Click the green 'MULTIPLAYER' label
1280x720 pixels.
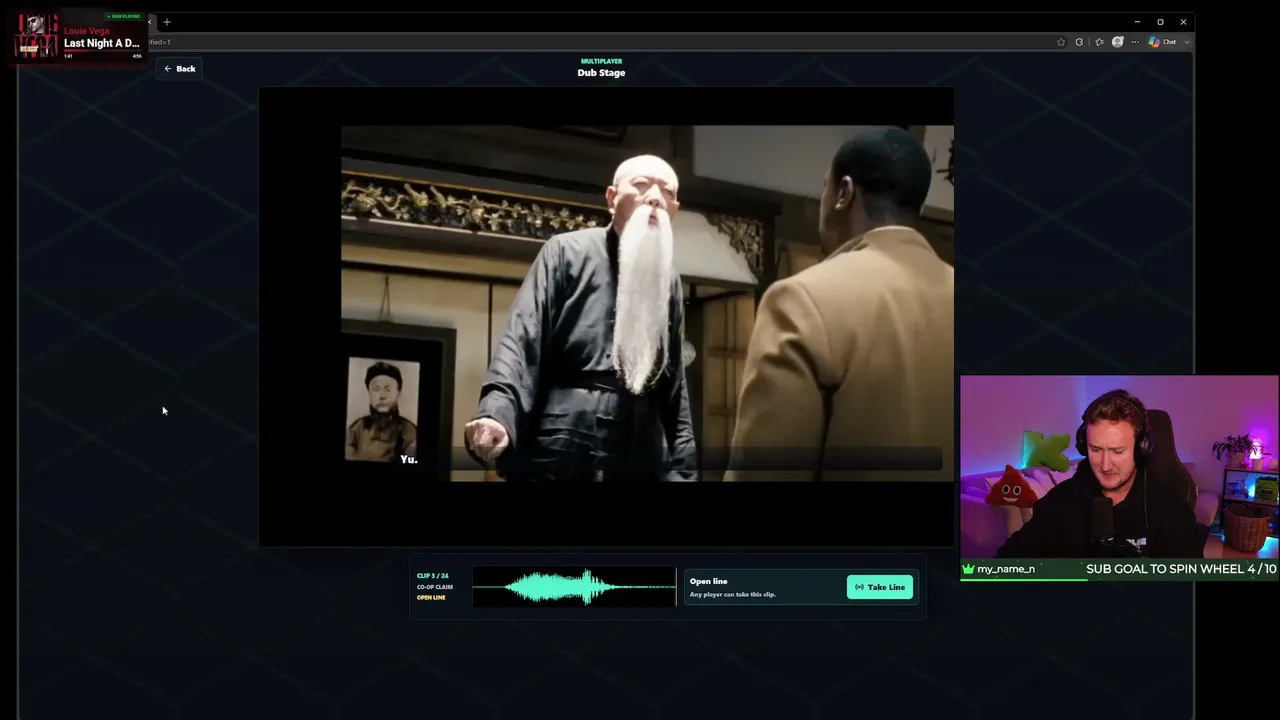pos(601,61)
